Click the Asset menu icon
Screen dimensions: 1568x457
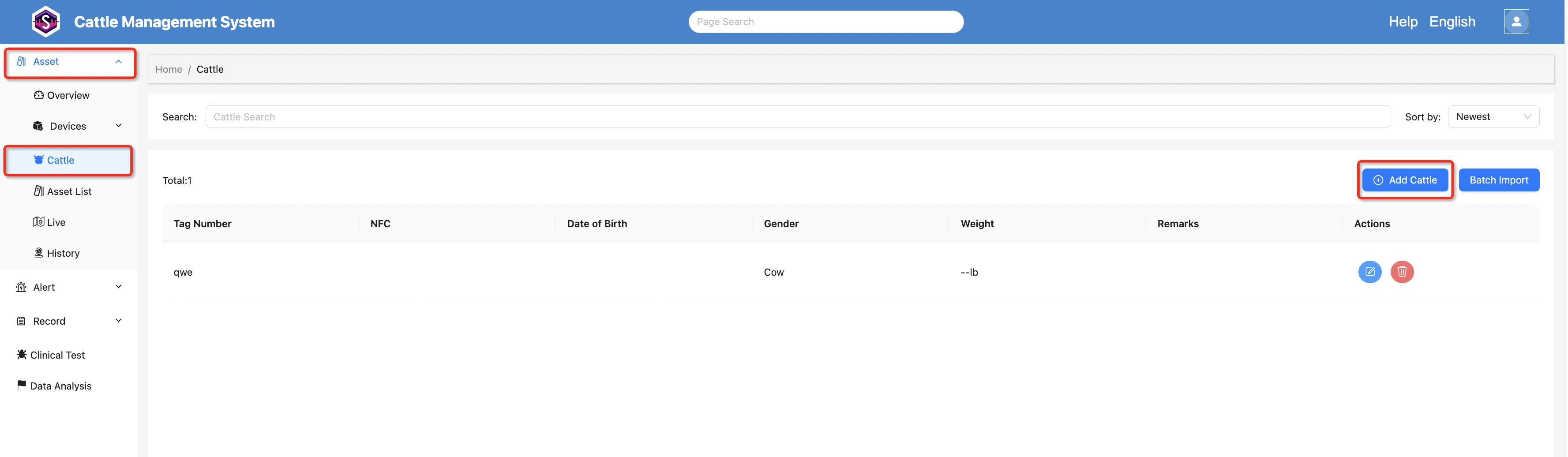[x=21, y=61]
